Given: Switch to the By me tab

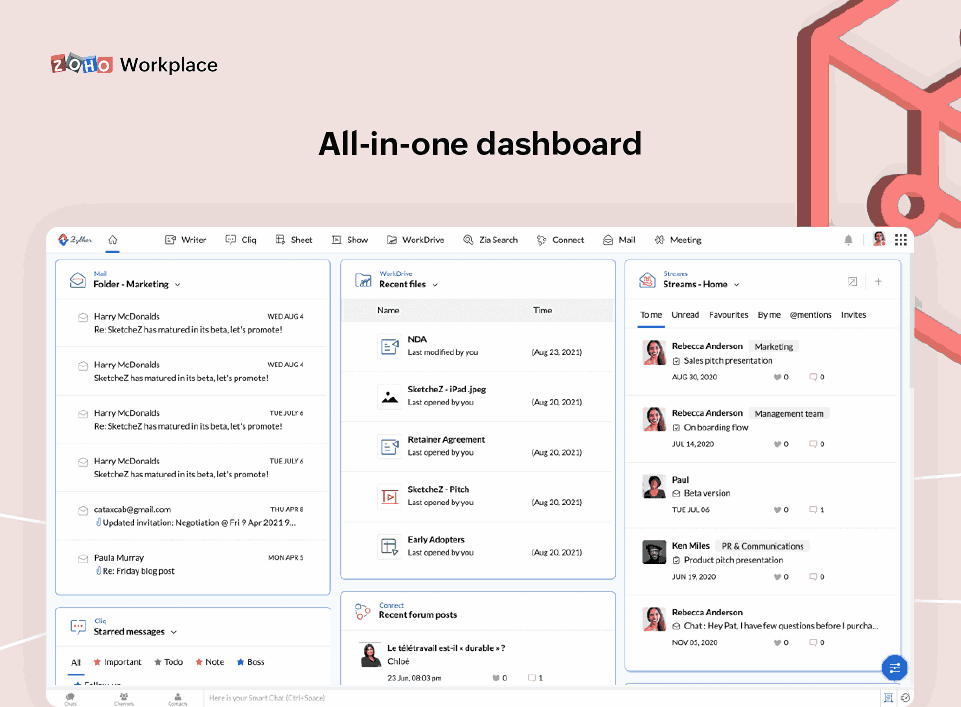Looking at the screenshot, I should [x=769, y=315].
